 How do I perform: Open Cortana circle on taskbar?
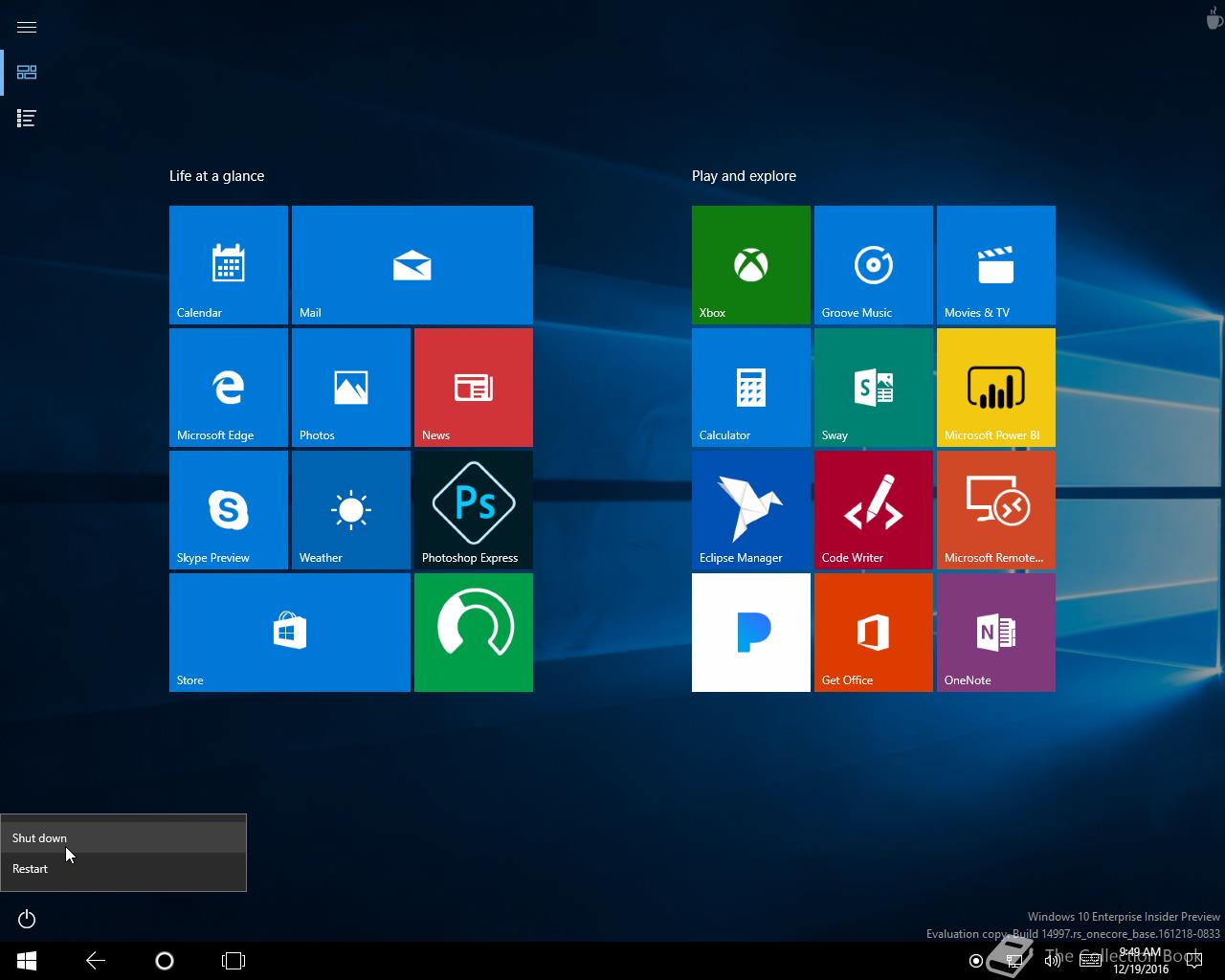pos(165,961)
